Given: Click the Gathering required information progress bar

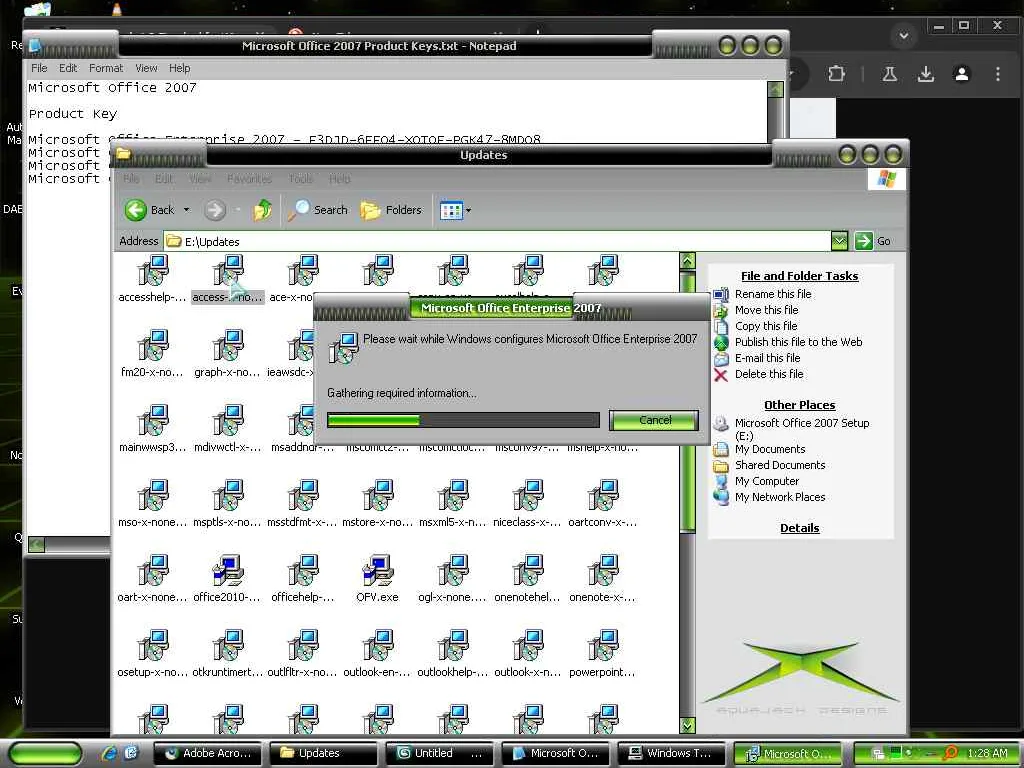Looking at the screenshot, I should pos(463,420).
